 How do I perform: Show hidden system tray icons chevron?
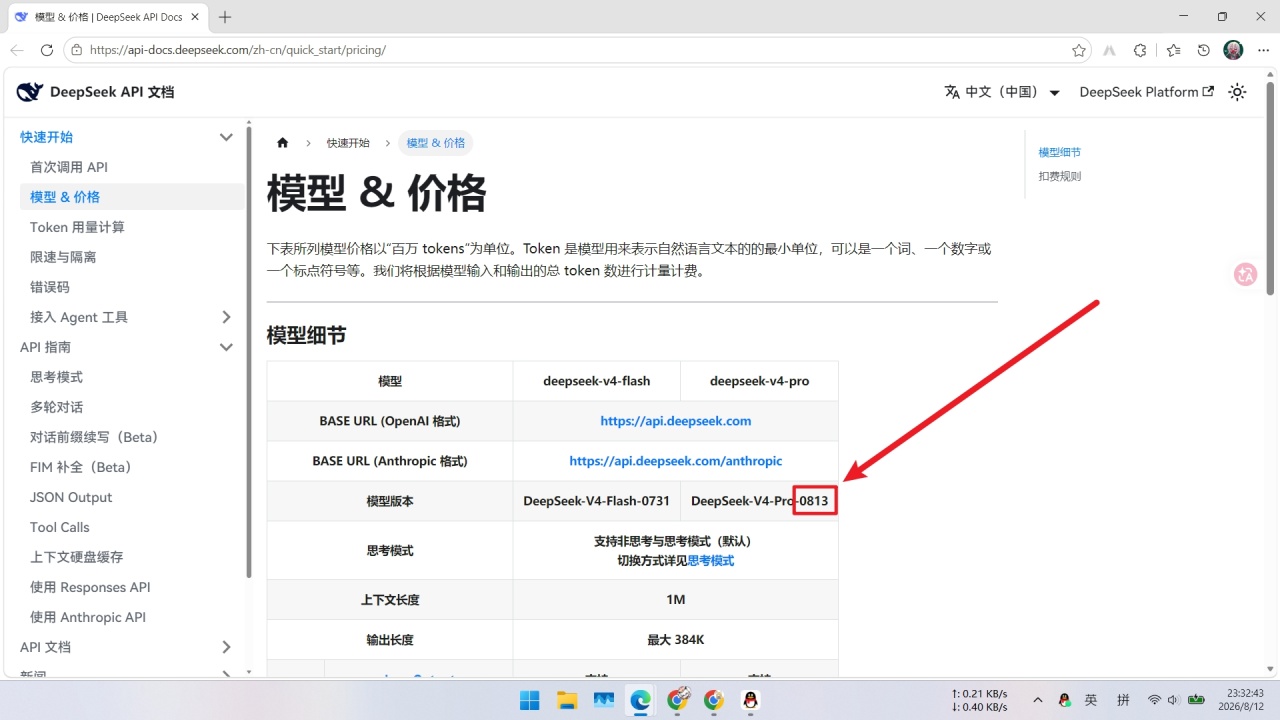1038,700
